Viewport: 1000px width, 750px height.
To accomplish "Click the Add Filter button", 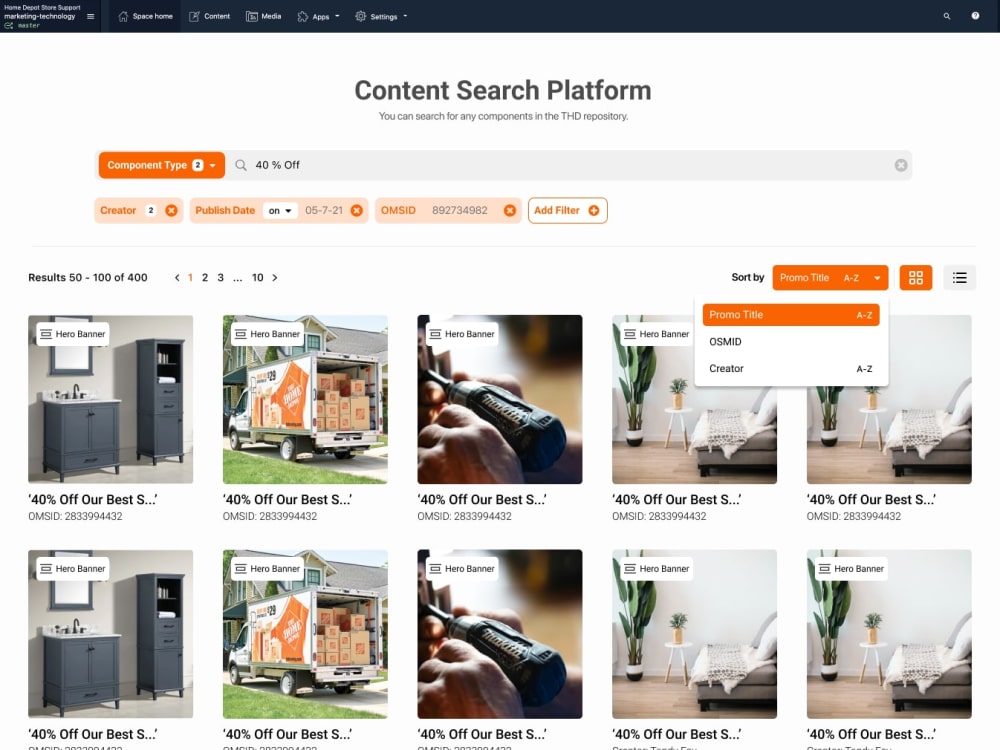I will [x=568, y=210].
